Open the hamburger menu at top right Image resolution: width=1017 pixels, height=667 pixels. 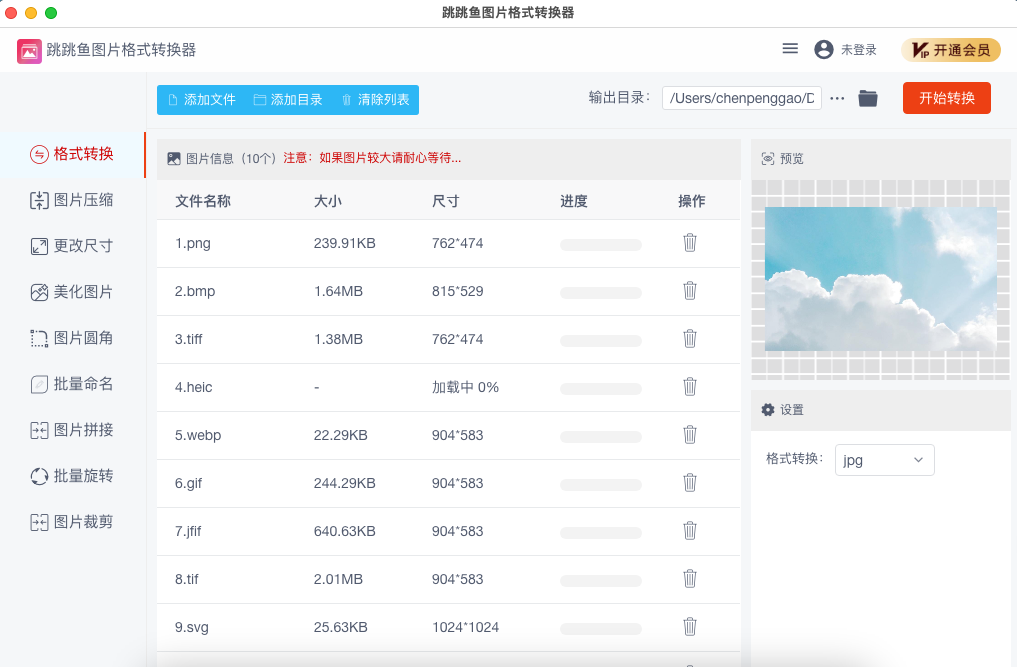coord(789,48)
